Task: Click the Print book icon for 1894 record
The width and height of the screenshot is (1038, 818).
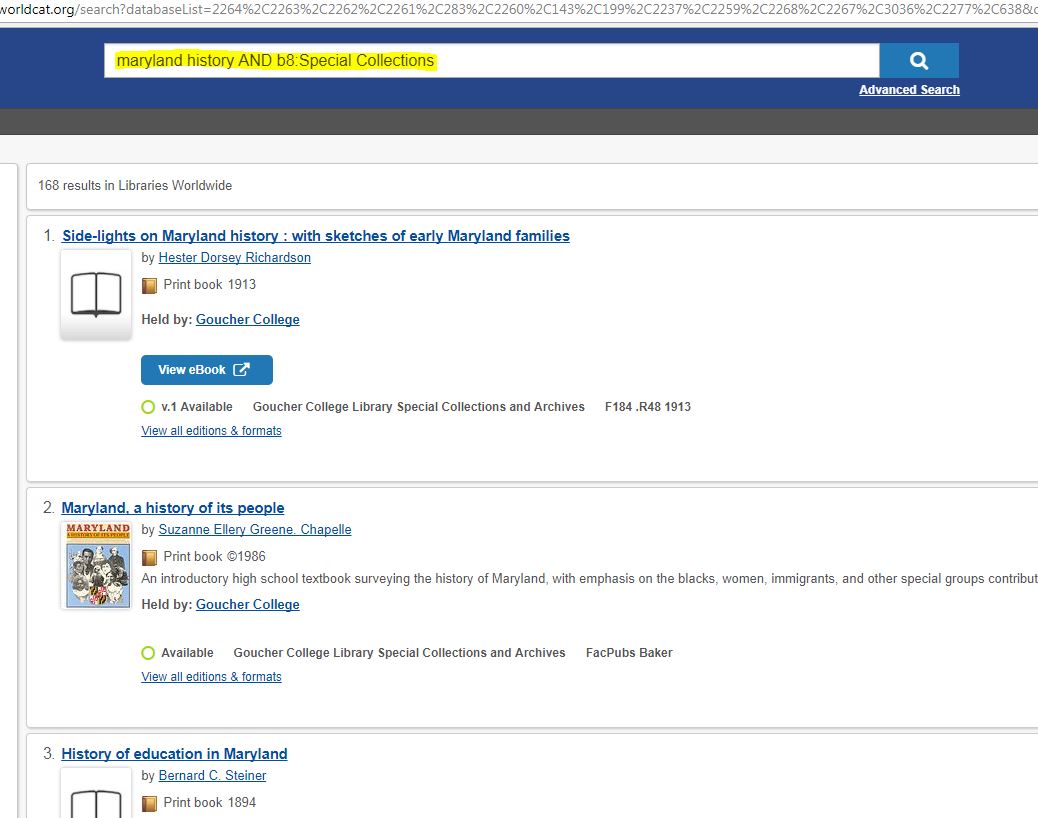Action: click(150, 803)
